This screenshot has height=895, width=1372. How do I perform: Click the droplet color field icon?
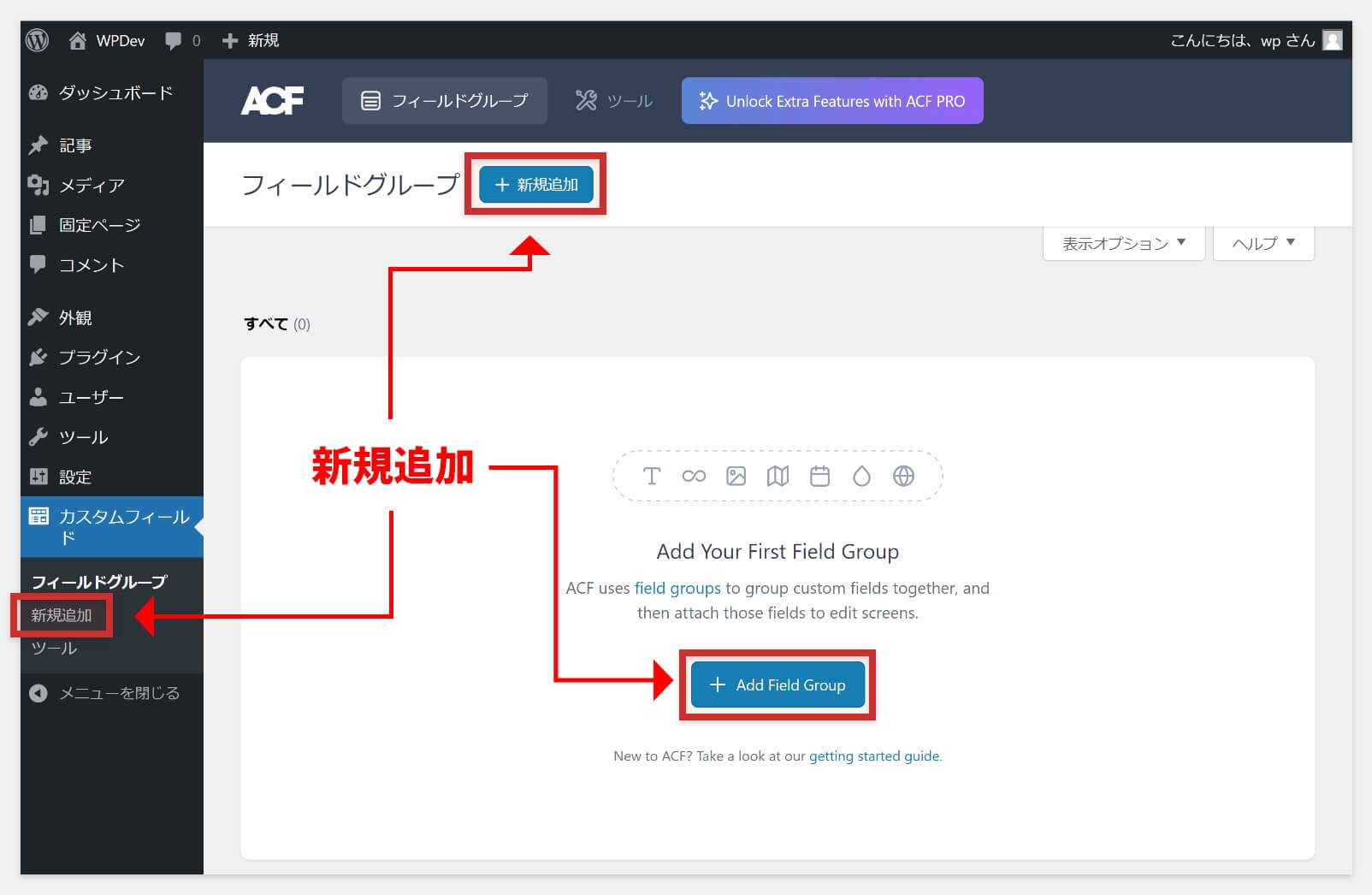861,476
